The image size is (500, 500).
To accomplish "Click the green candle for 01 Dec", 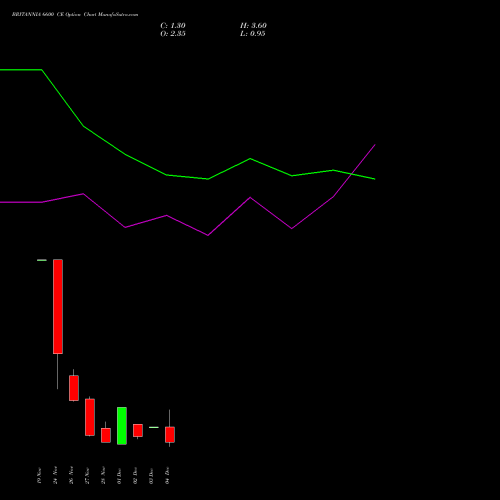I will click(x=122, y=426).
